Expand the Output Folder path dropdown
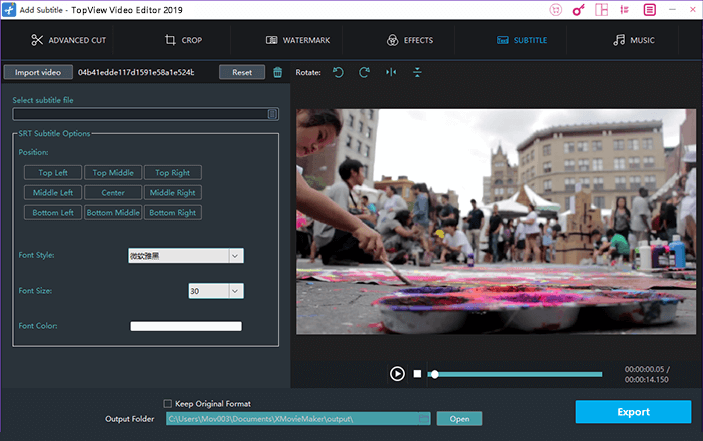 (x=424, y=418)
